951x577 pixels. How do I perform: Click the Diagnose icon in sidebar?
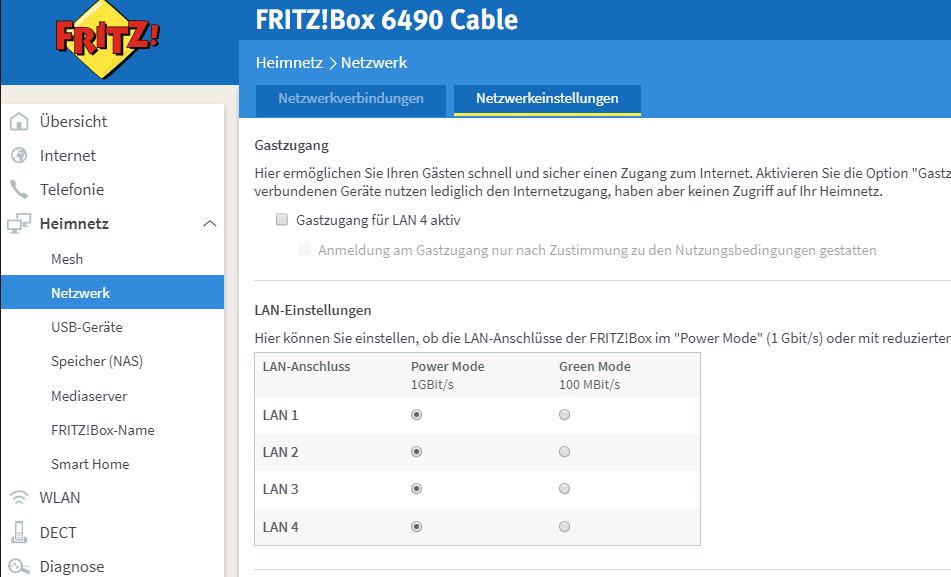click(19, 566)
